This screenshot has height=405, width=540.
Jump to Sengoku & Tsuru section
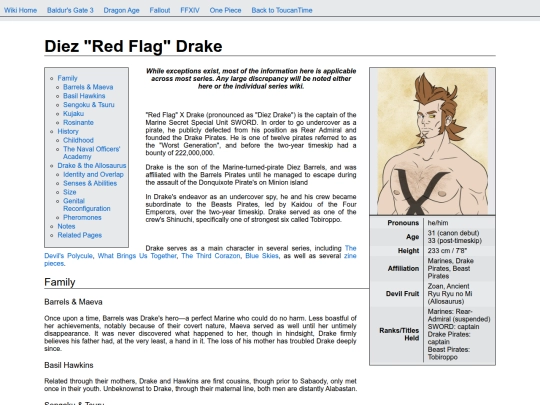(x=89, y=105)
